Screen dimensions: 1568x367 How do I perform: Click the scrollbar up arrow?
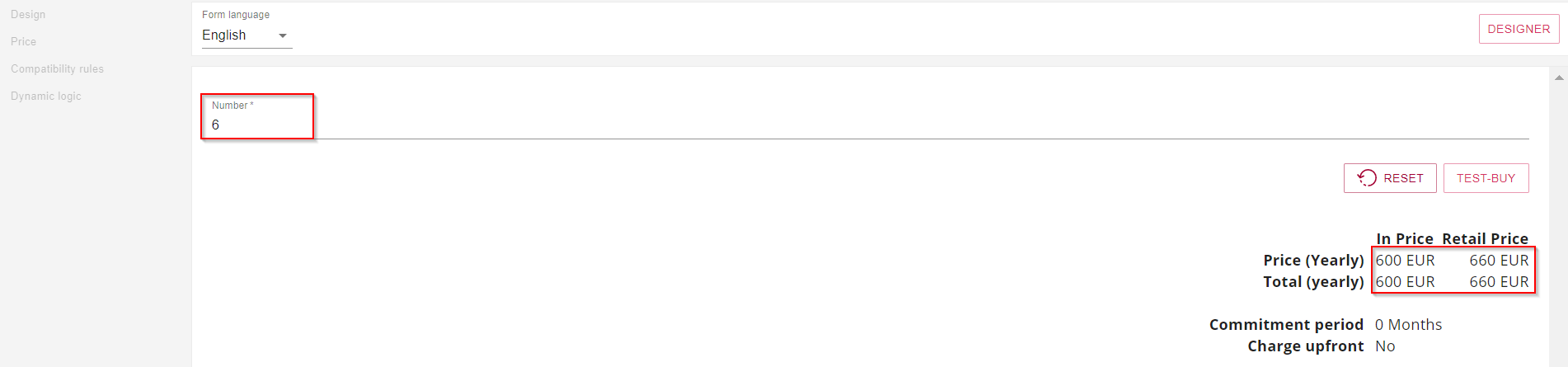(x=1559, y=78)
